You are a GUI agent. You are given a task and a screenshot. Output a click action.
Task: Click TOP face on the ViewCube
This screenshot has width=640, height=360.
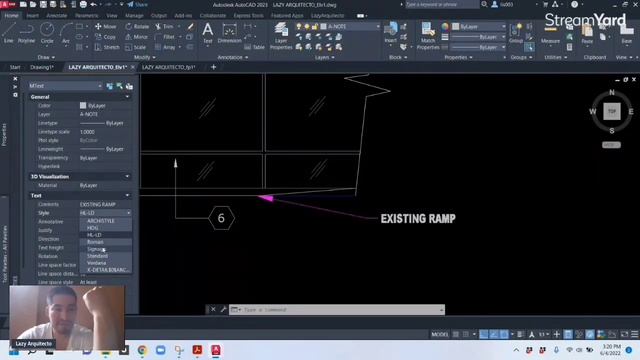[611, 111]
